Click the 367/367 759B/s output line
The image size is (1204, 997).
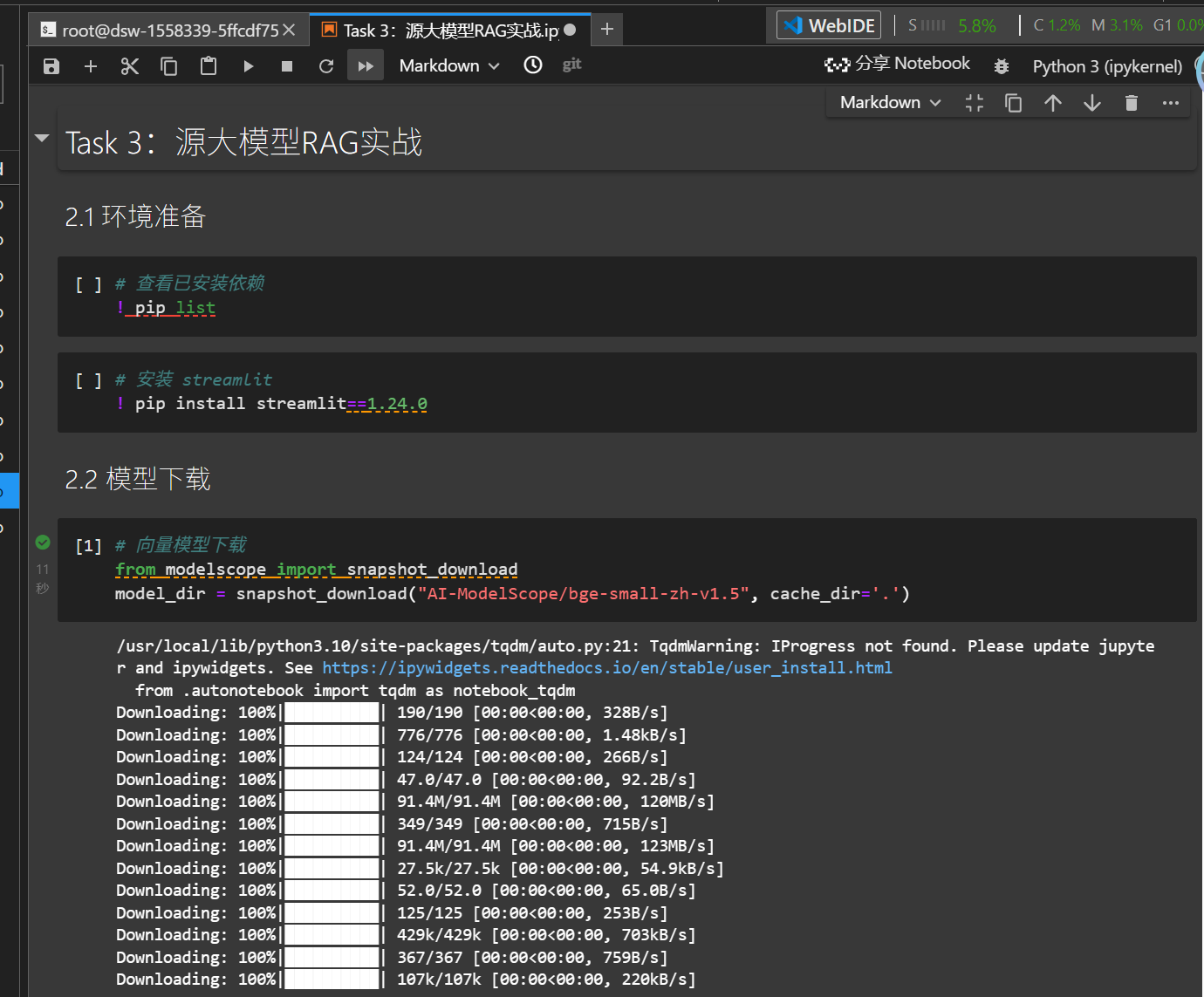pyautogui.click(x=392, y=958)
